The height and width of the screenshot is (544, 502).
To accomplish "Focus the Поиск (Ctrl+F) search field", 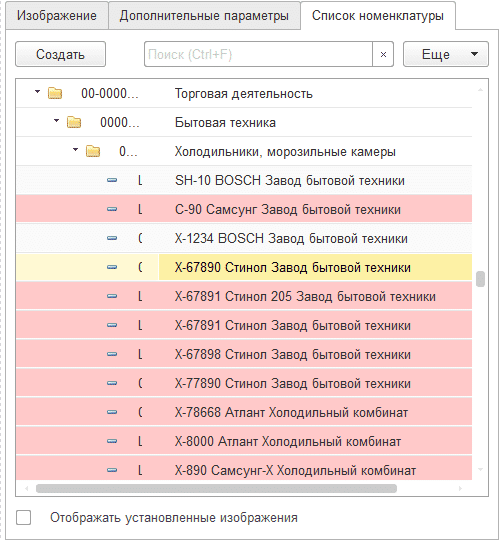I will click(x=258, y=54).
